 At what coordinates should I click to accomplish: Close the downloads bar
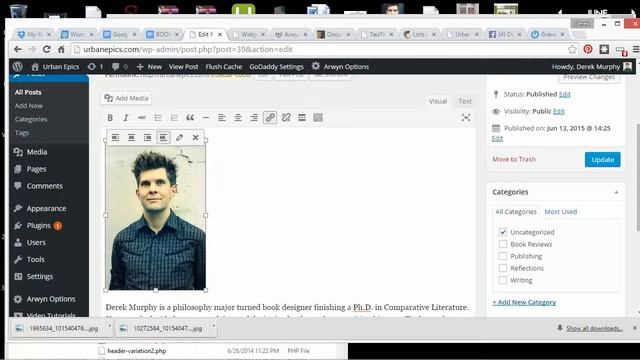tap(635, 328)
